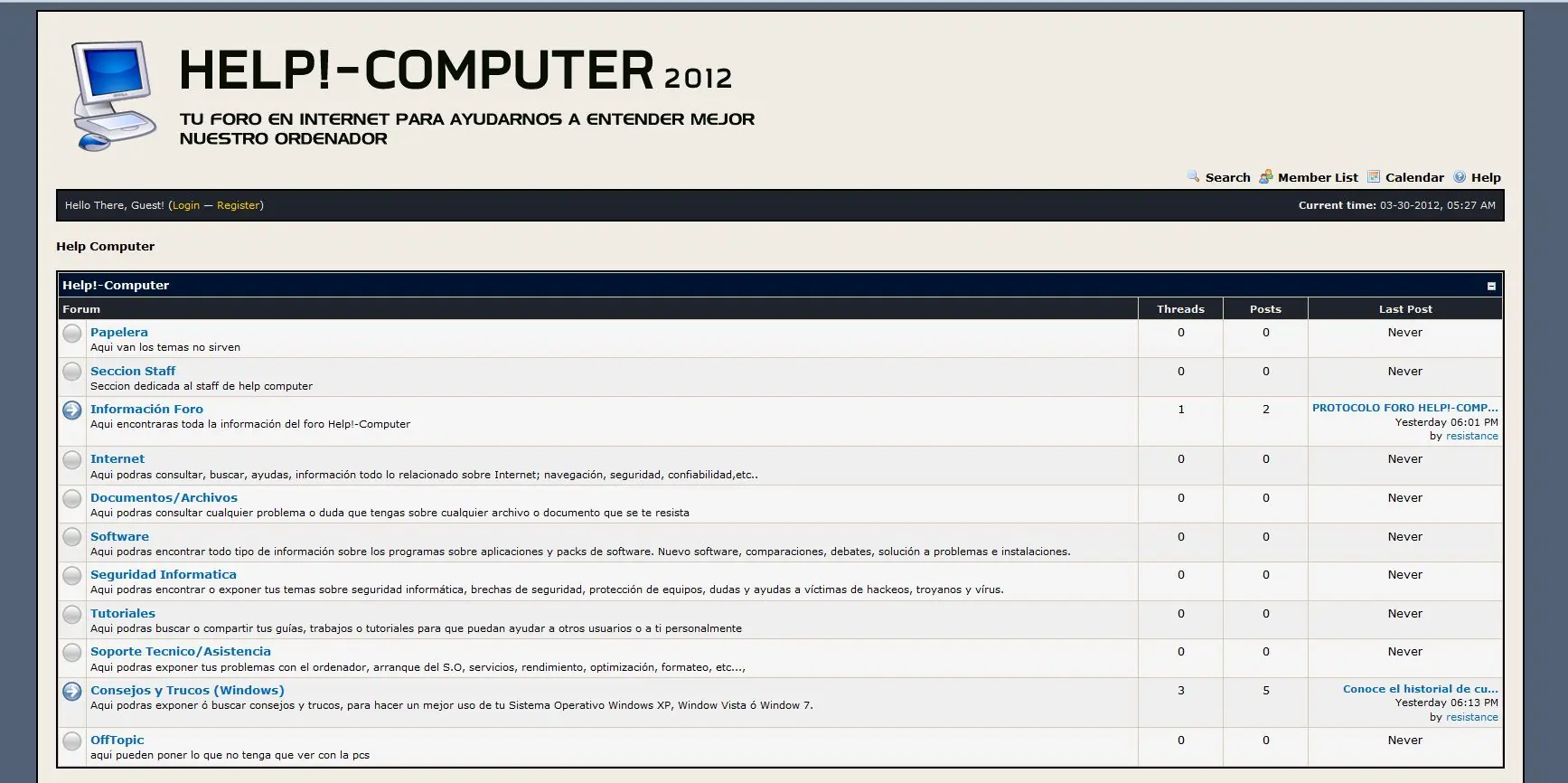Viewport: 1568px width, 783px height.
Task: Click the Login link
Action: [186, 205]
